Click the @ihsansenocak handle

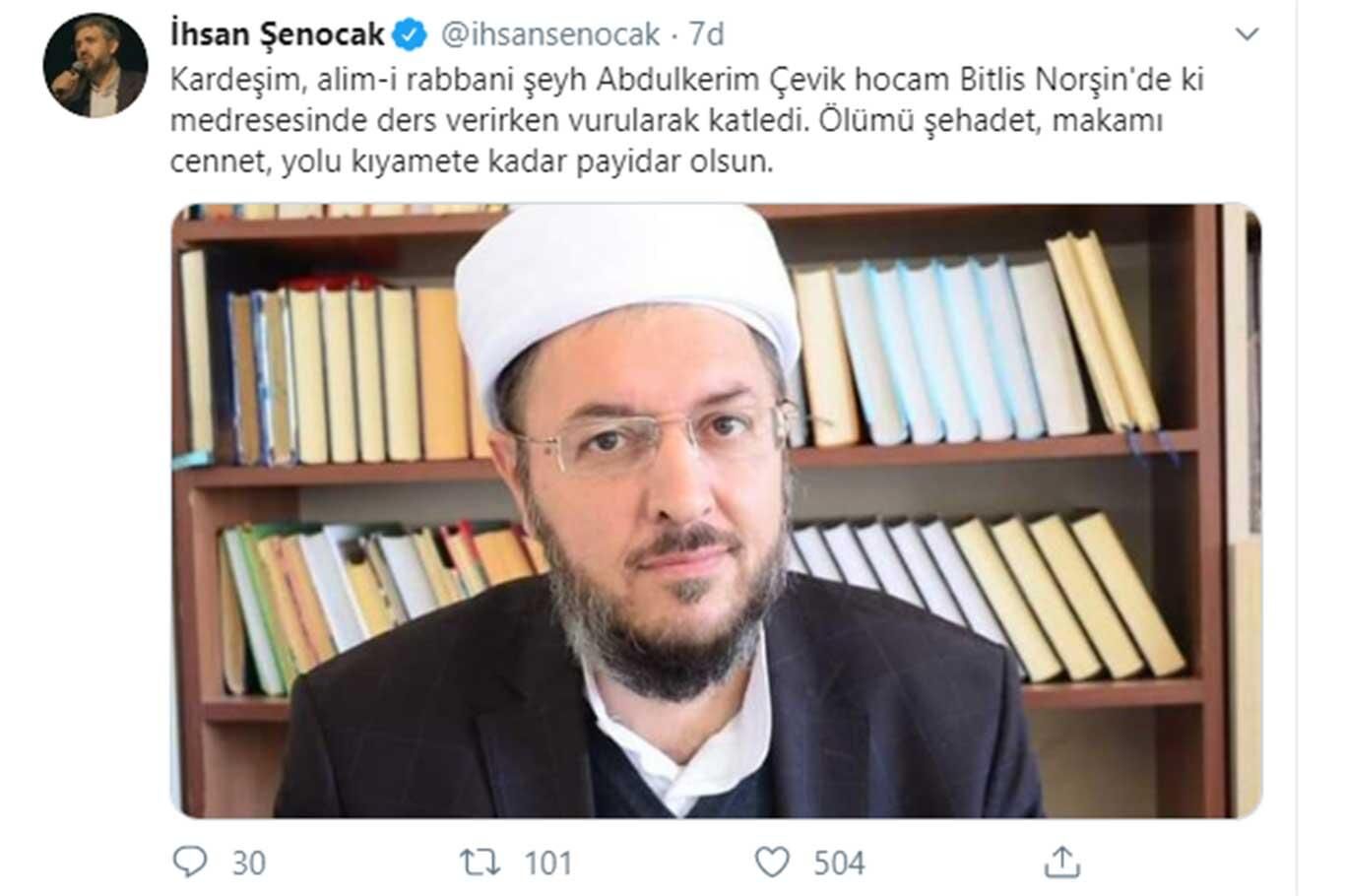(x=550, y=35)
